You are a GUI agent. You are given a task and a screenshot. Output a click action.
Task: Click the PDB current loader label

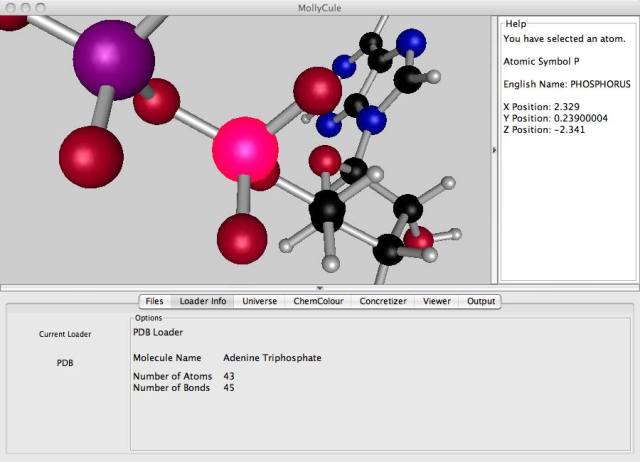pos(65,363)
